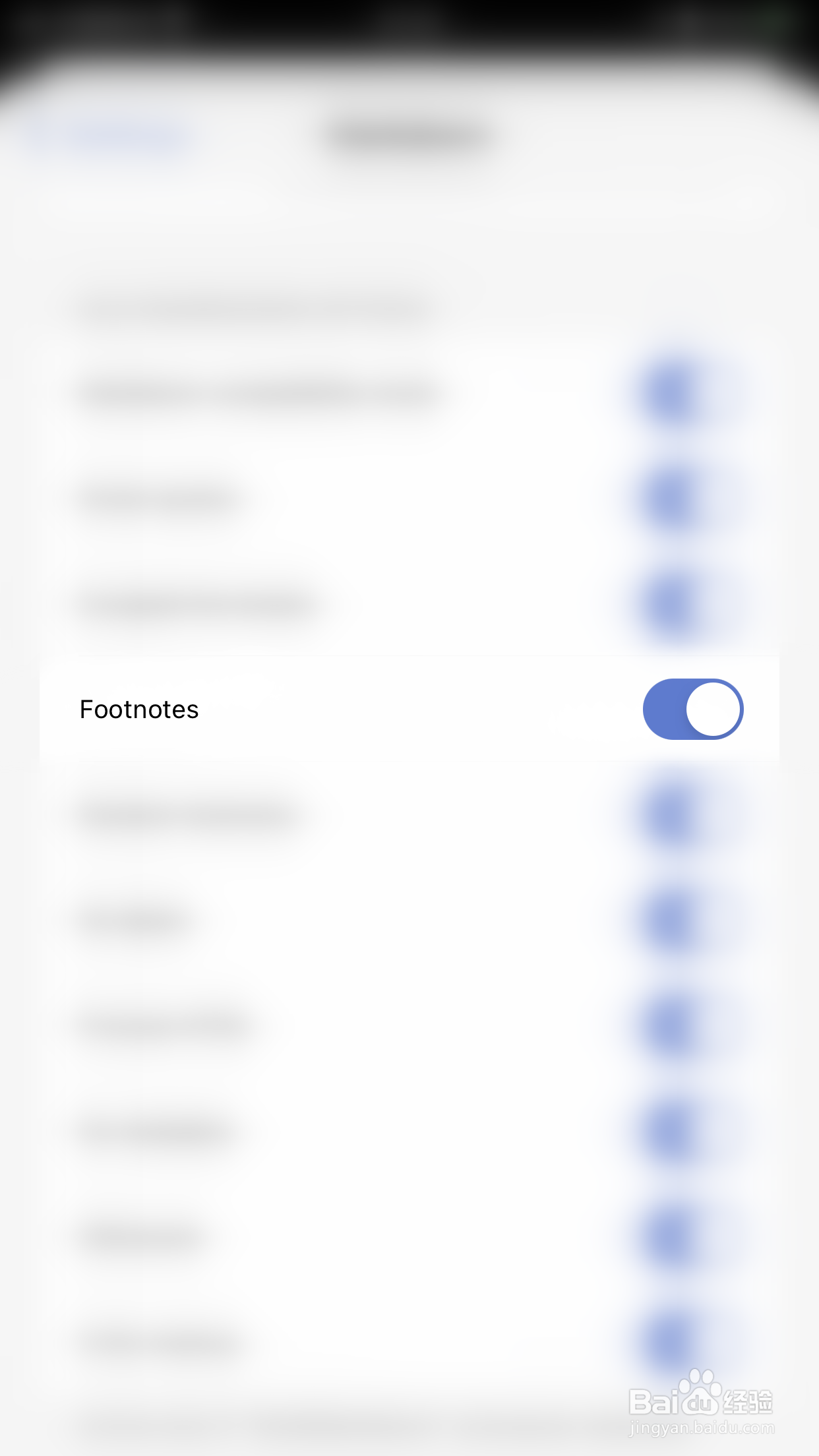
Task: Tap the blurred label directly above Footnotes
Action: pos(198,604)
